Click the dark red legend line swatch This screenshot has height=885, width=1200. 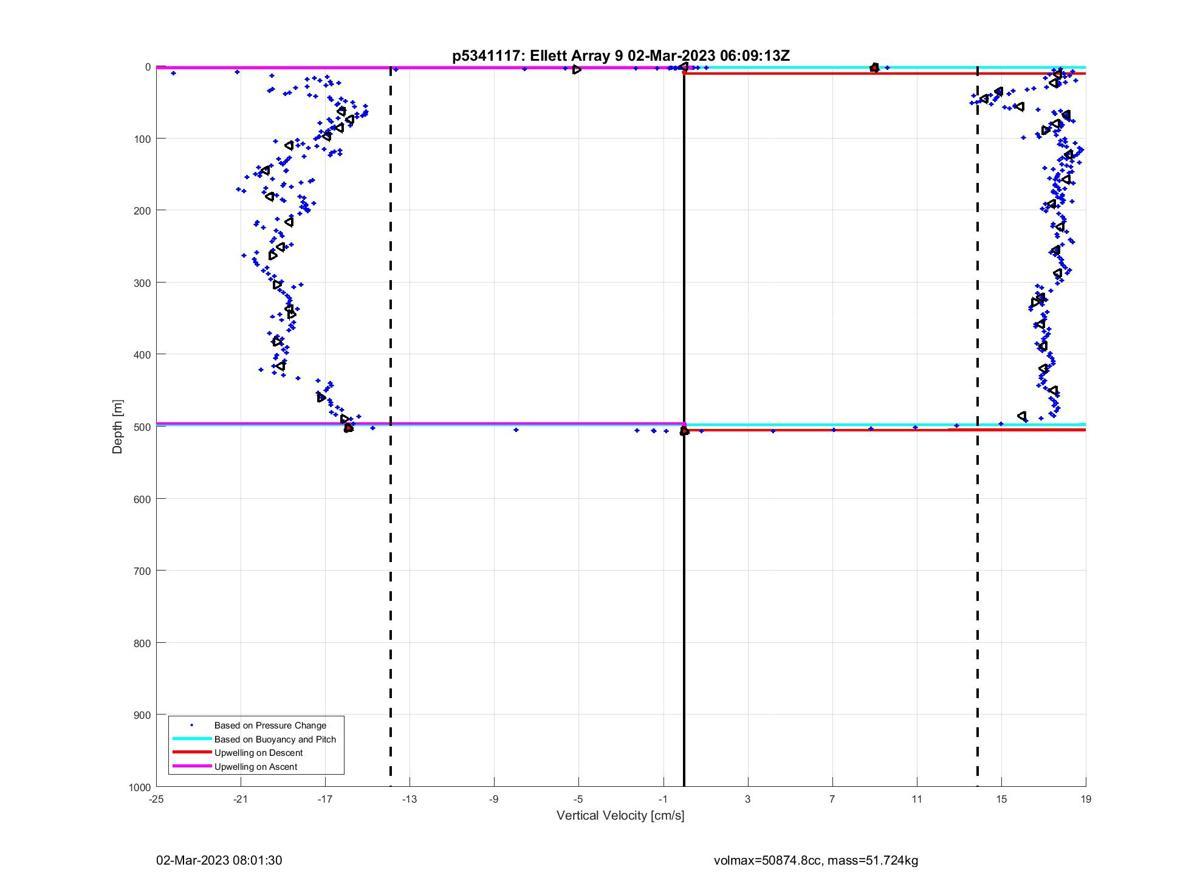coord(191,753)
